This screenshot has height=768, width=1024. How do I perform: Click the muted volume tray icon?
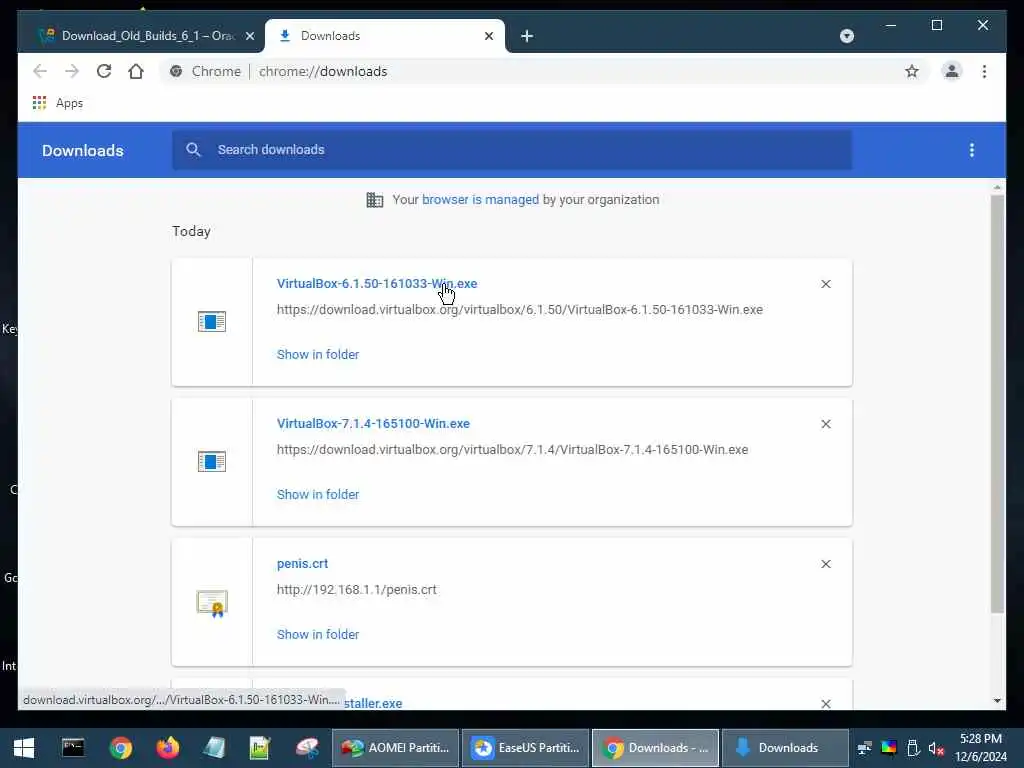(936, 748)
